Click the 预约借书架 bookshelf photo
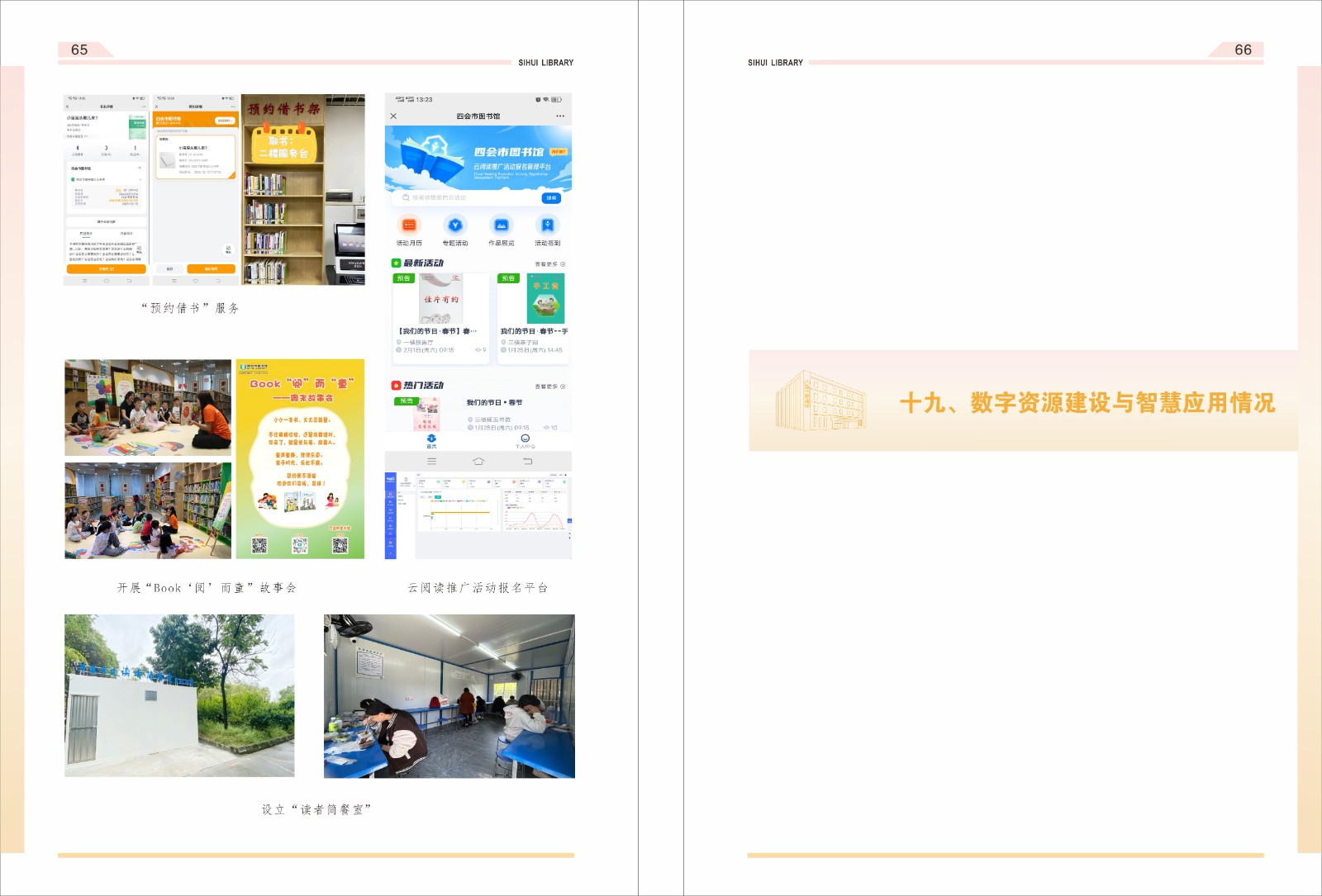1322x896 pixels. point(303,190)
